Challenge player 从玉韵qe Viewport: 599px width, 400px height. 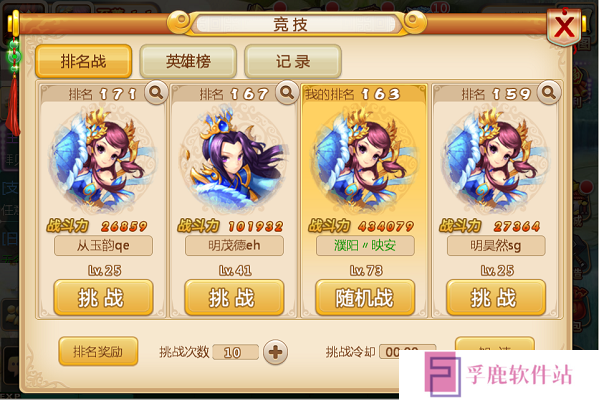pos(103,298)
